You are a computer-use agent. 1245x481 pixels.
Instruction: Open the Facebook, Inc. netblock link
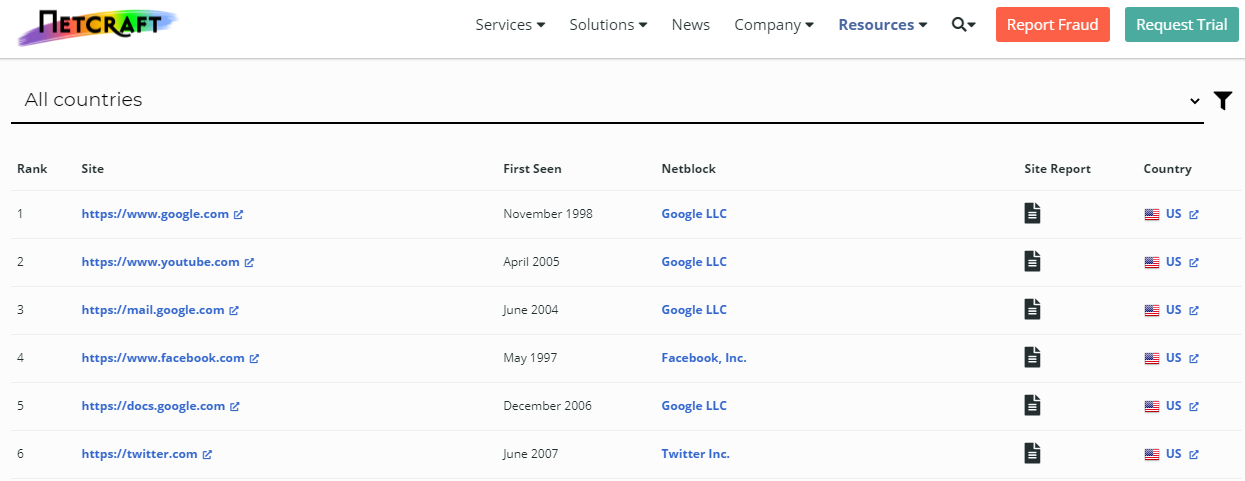pyautogui.click(x=703, y=358)
